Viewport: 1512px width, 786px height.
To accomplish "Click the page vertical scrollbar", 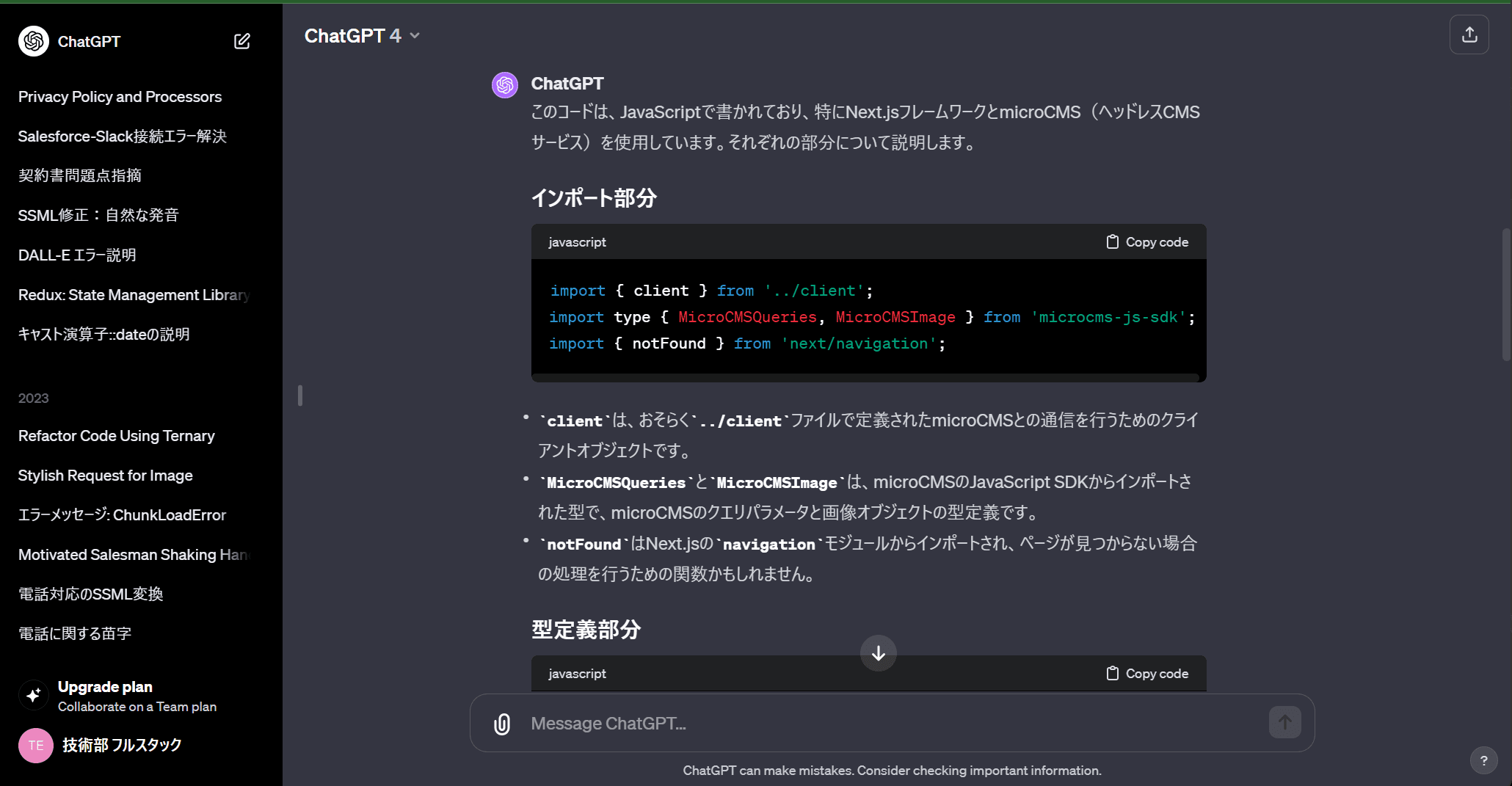I will click(1506, 294).
